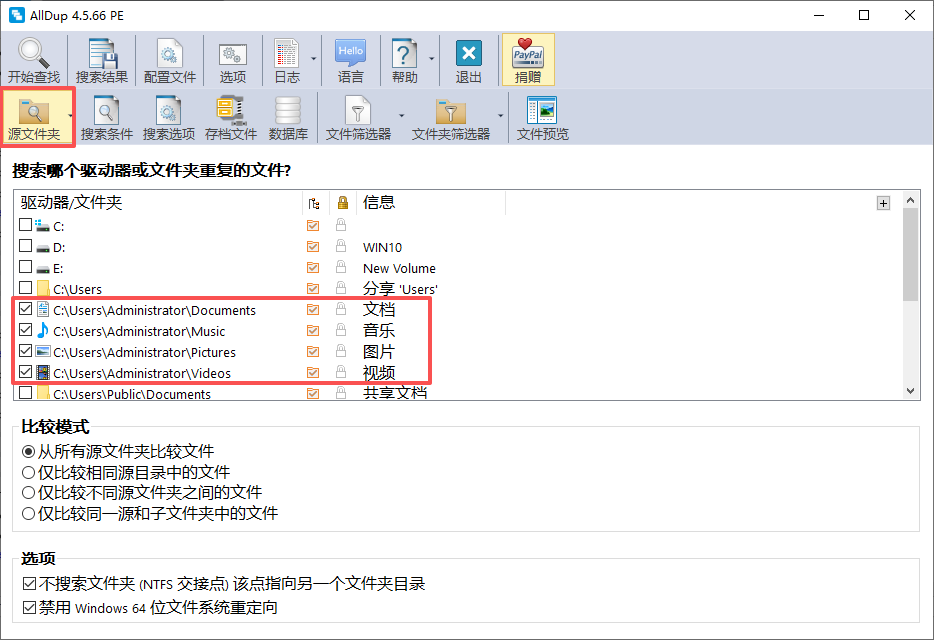The height and width of the screenshot is (640, 934).
Task: Toggle lock icon for E: row
Action: tap(341, 266)
